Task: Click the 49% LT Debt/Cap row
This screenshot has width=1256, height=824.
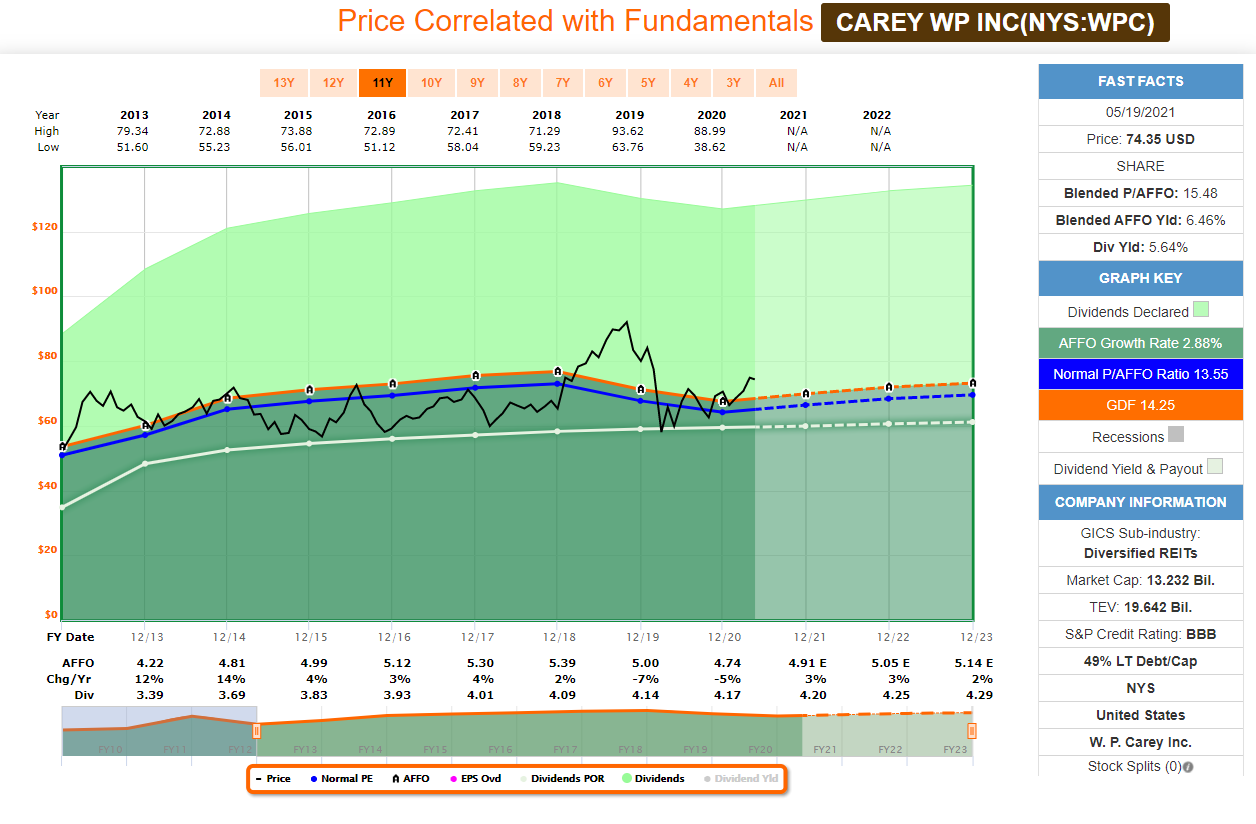Action: 1140,661
